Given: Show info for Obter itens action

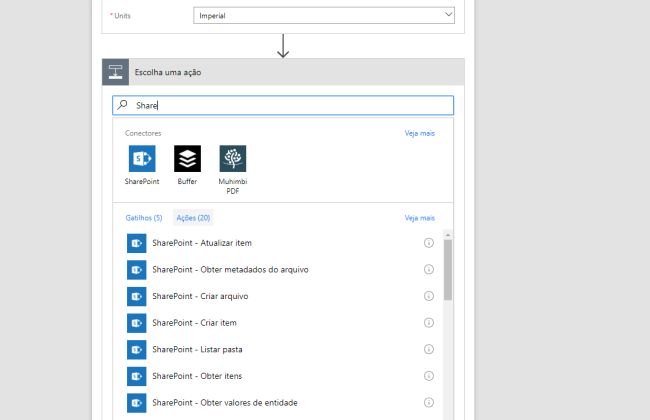Looking at the screenshot, I should point(429,376).
